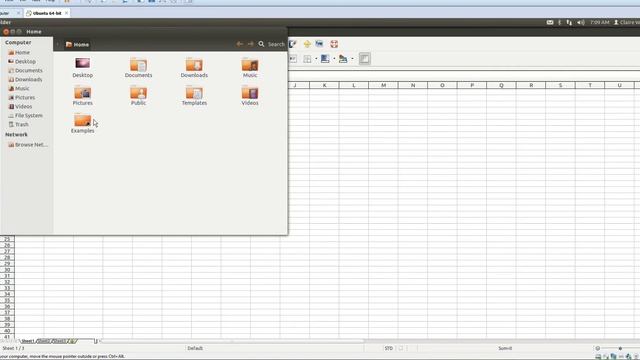
Task: Adjust the Calc zoom slider handle
Action: (620, 348)
